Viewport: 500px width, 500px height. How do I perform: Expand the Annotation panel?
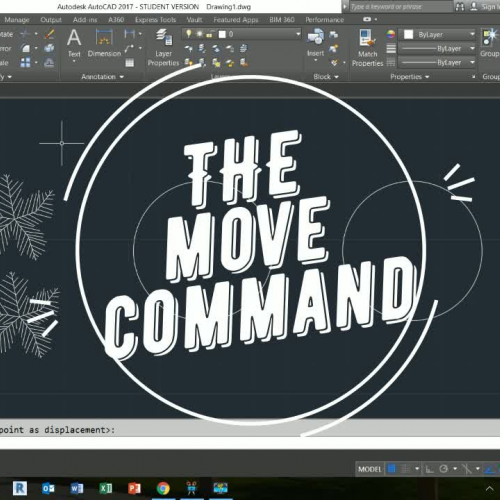[x=102, y=77]
